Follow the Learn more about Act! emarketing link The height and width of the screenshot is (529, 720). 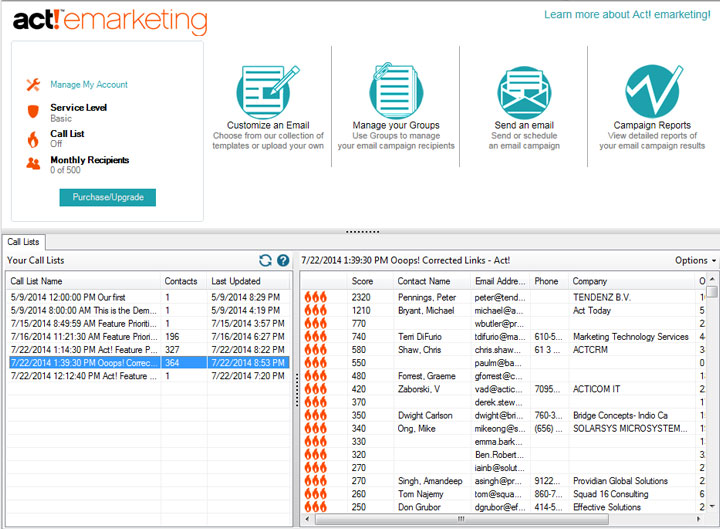pyautogui.click(x=627, y=15)
